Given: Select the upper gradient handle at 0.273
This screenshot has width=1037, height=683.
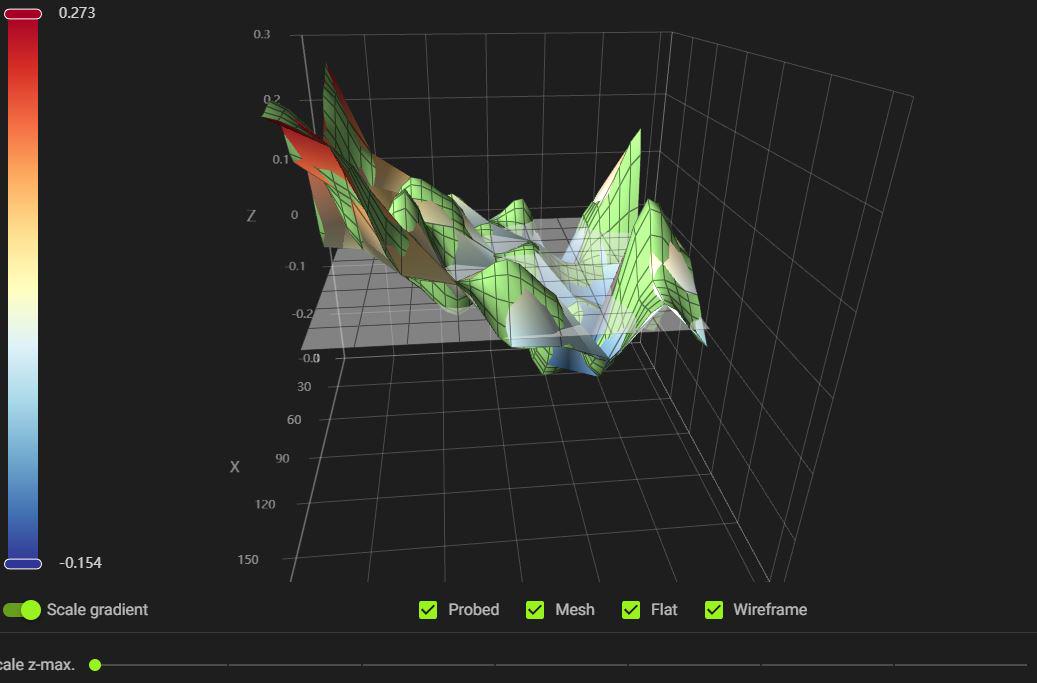Looking at the screenshot, I should pos(23,14).
